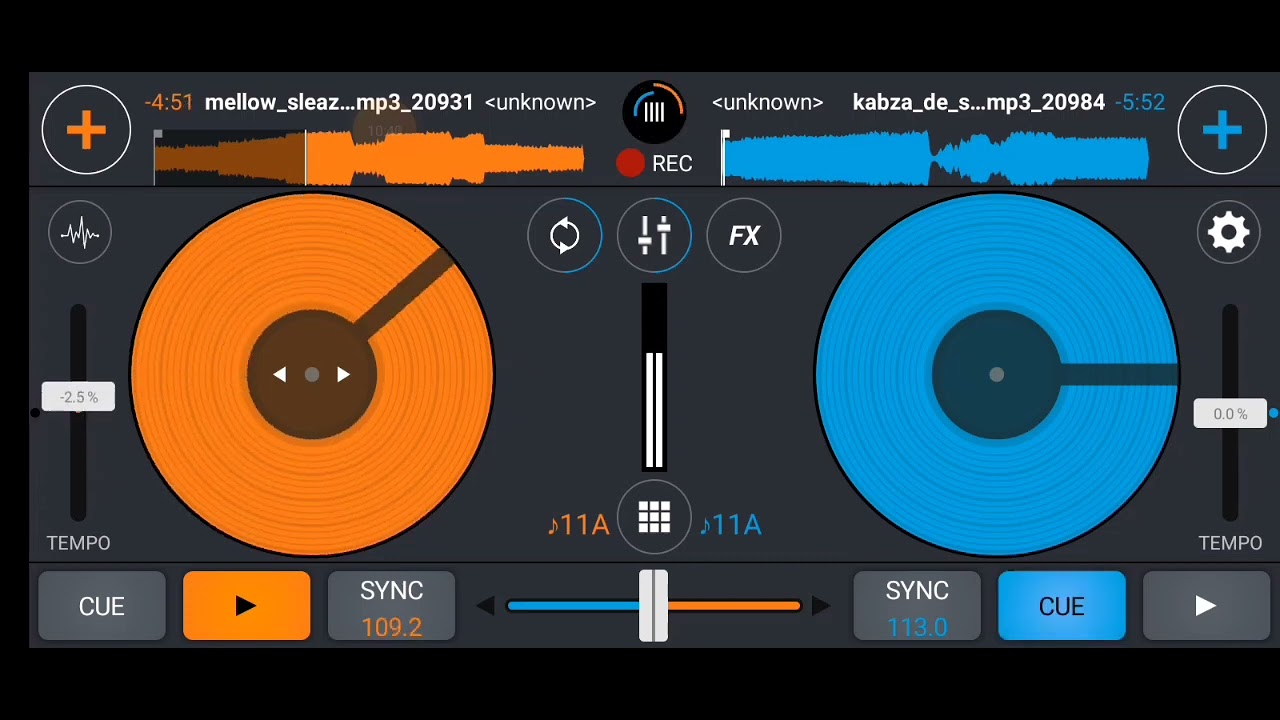Click the blue track waveform overview
The image size is (1280, 720).
(x=935, y=158)
